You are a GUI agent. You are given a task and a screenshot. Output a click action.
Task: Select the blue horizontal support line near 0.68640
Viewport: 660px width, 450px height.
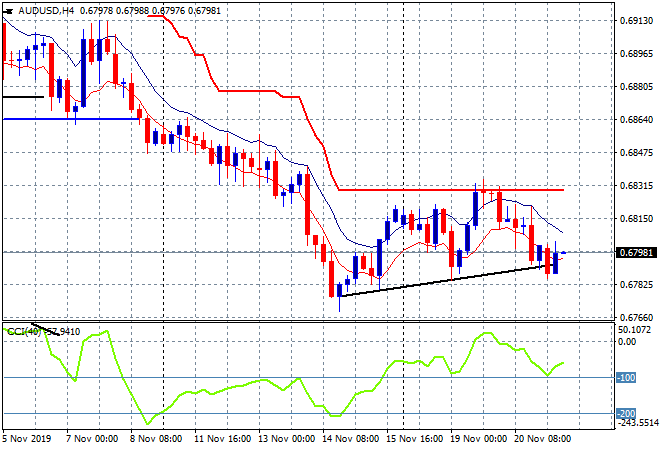coord(72,119)
